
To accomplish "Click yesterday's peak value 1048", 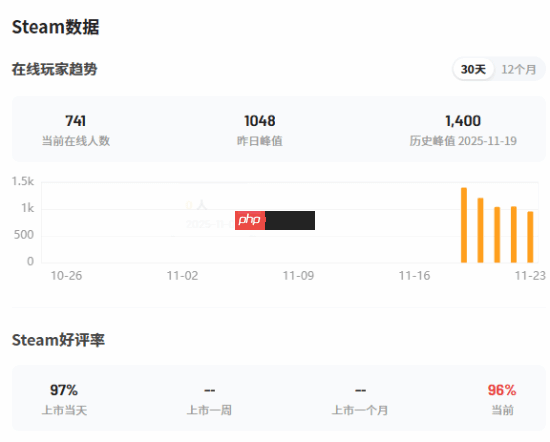I will coord(260,121).
